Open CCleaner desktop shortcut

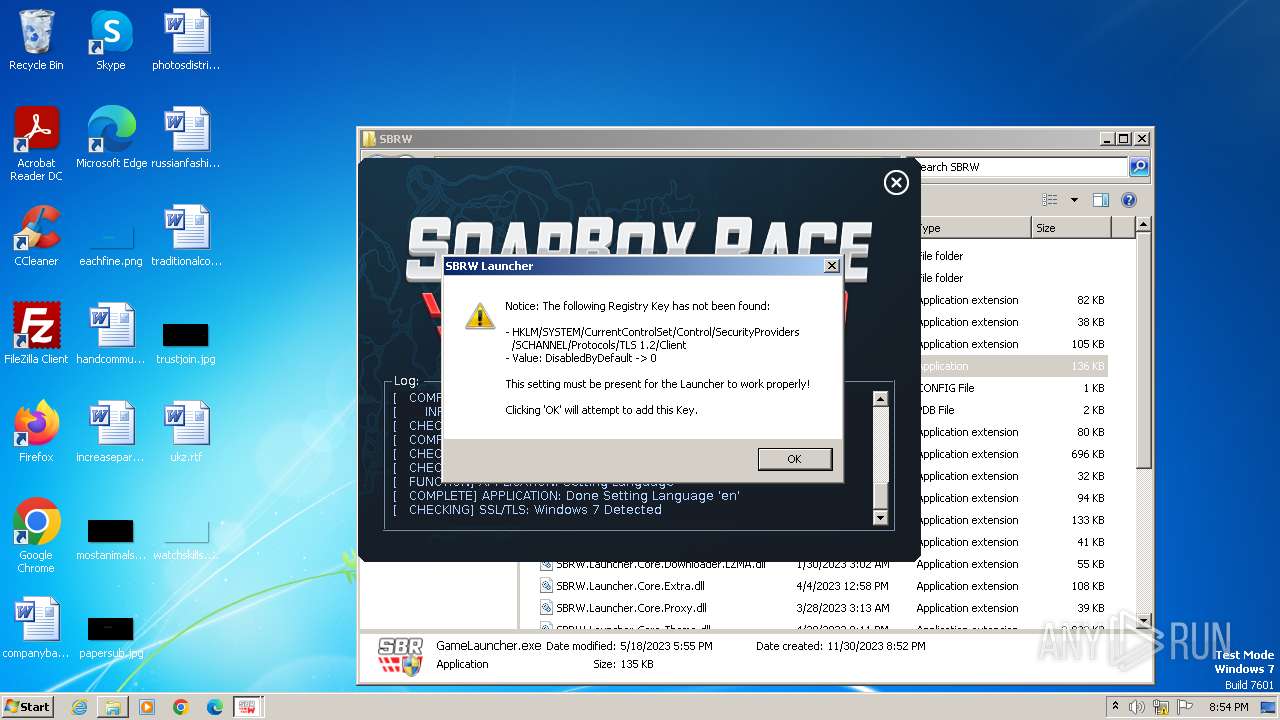pos(36,236)
